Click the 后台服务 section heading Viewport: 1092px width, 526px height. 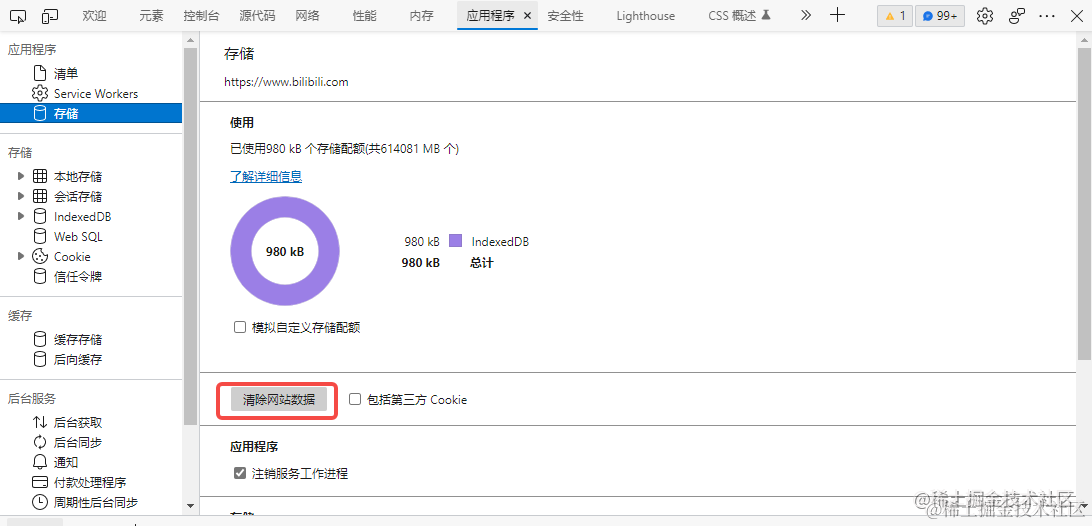click(x=32, y=399)
